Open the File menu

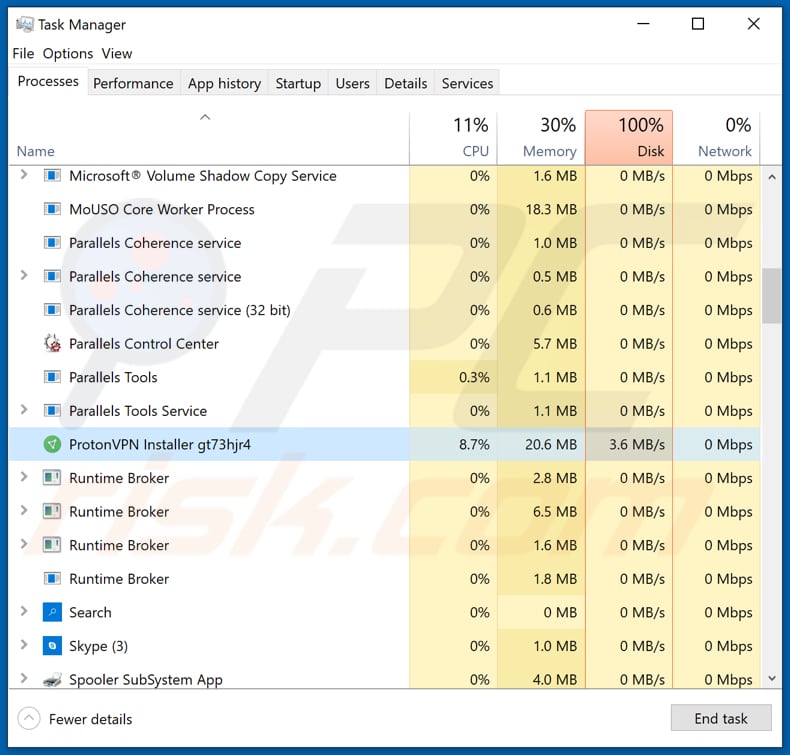pos(23,53)
